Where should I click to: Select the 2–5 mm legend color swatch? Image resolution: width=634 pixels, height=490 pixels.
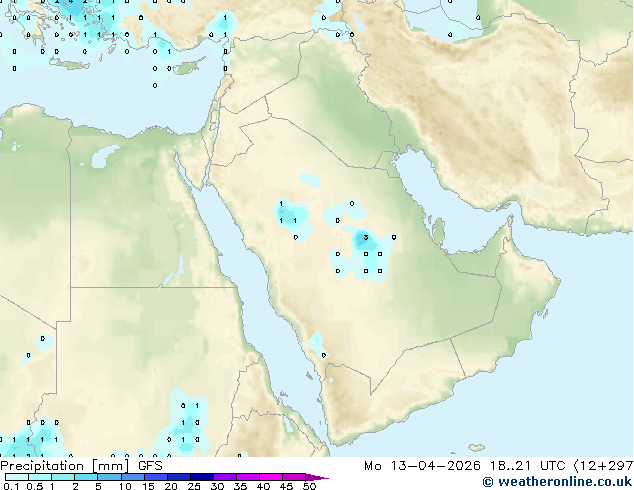coord(86,477)
